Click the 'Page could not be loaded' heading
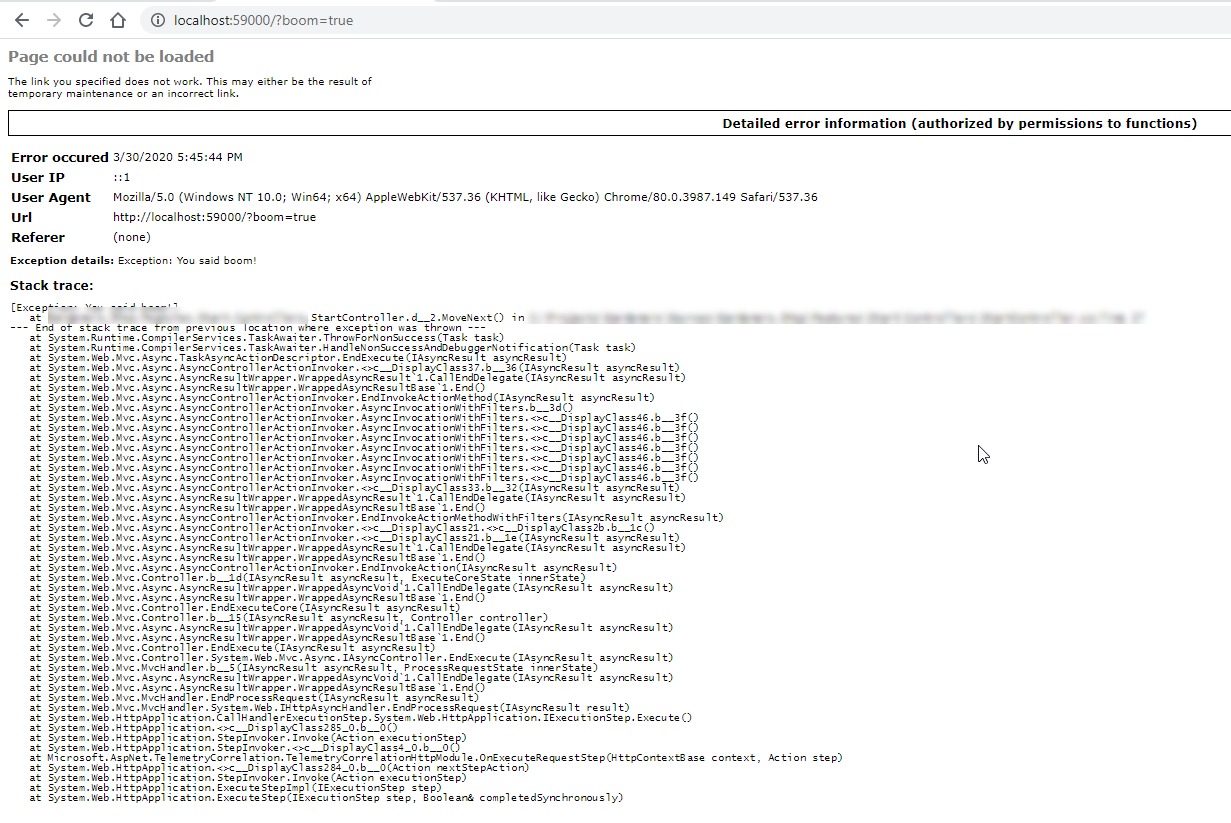The width and height of the screenshot is (1231, 823). (111, 57)
